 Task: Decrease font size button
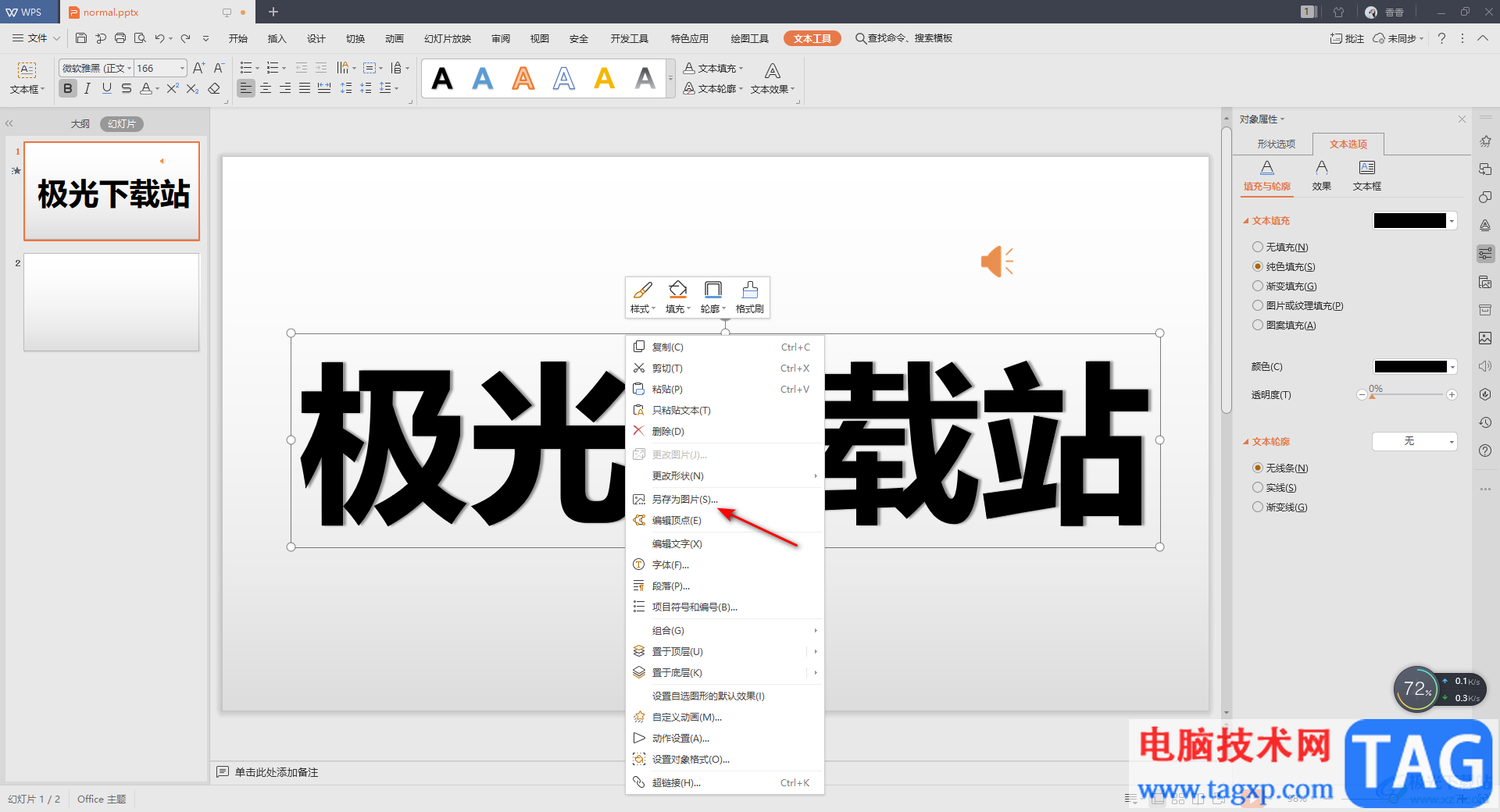pos(219,68)
